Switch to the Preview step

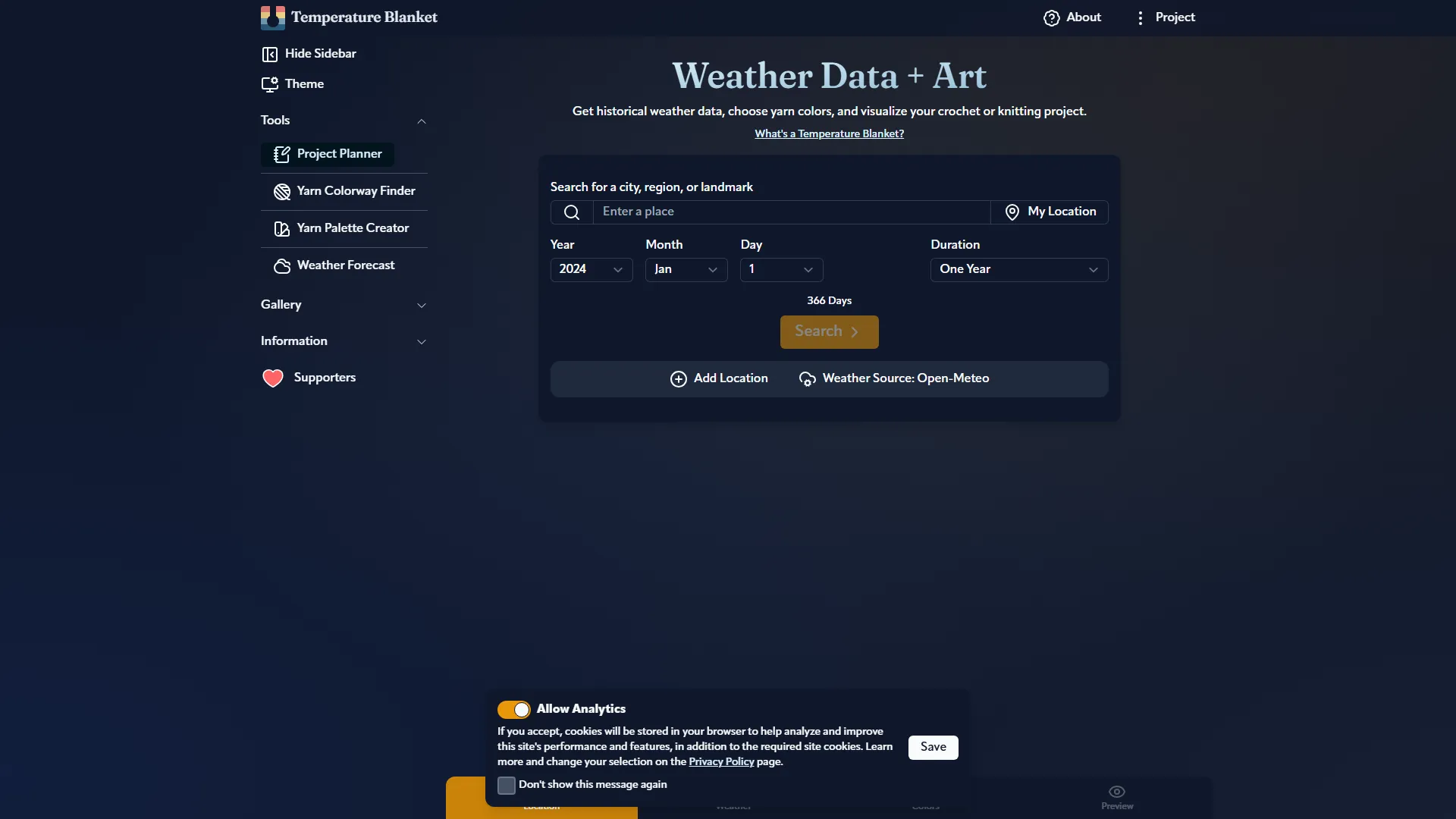[x=1116, y=797]
